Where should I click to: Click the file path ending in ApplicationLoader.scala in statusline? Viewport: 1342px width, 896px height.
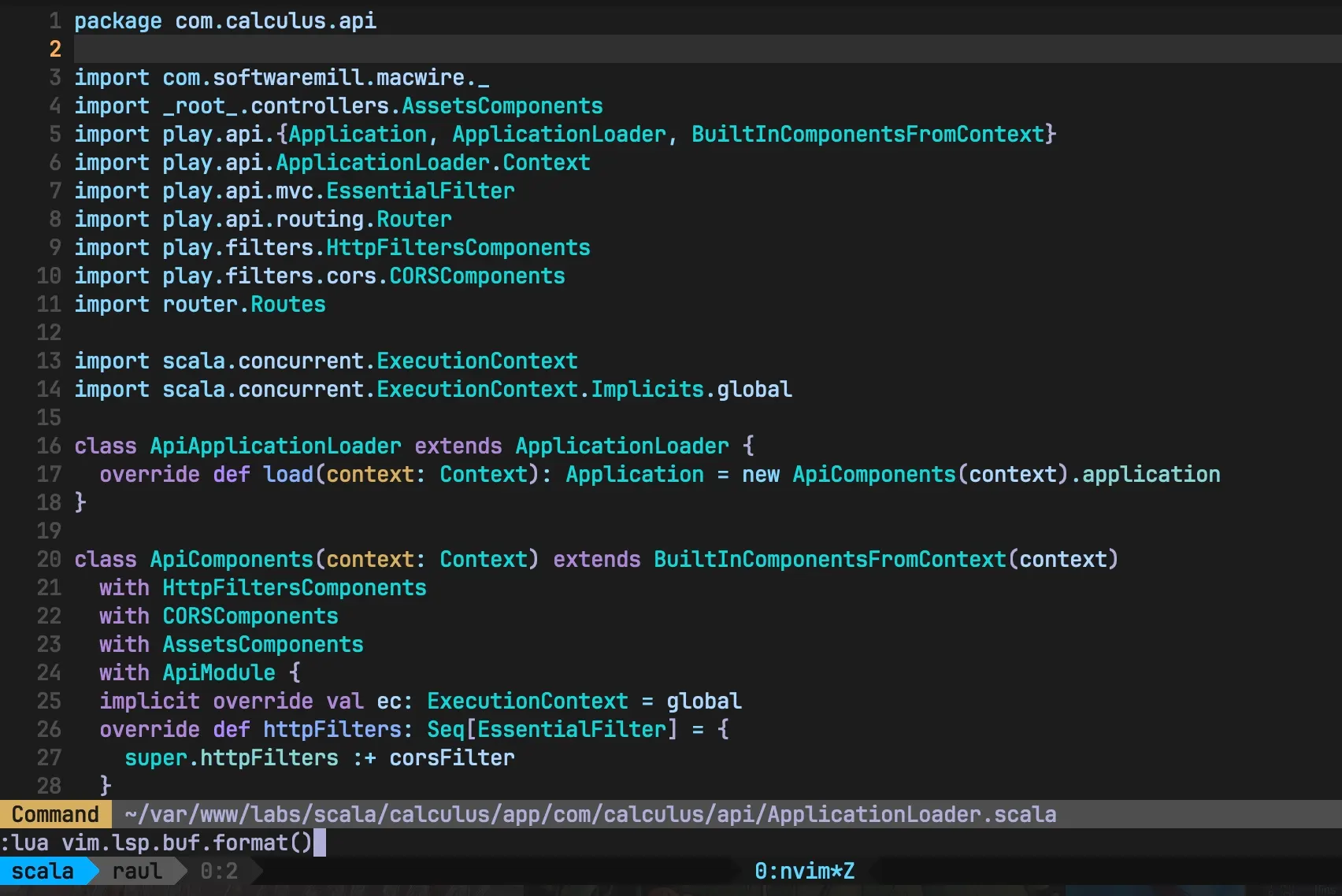coord(591,814)
